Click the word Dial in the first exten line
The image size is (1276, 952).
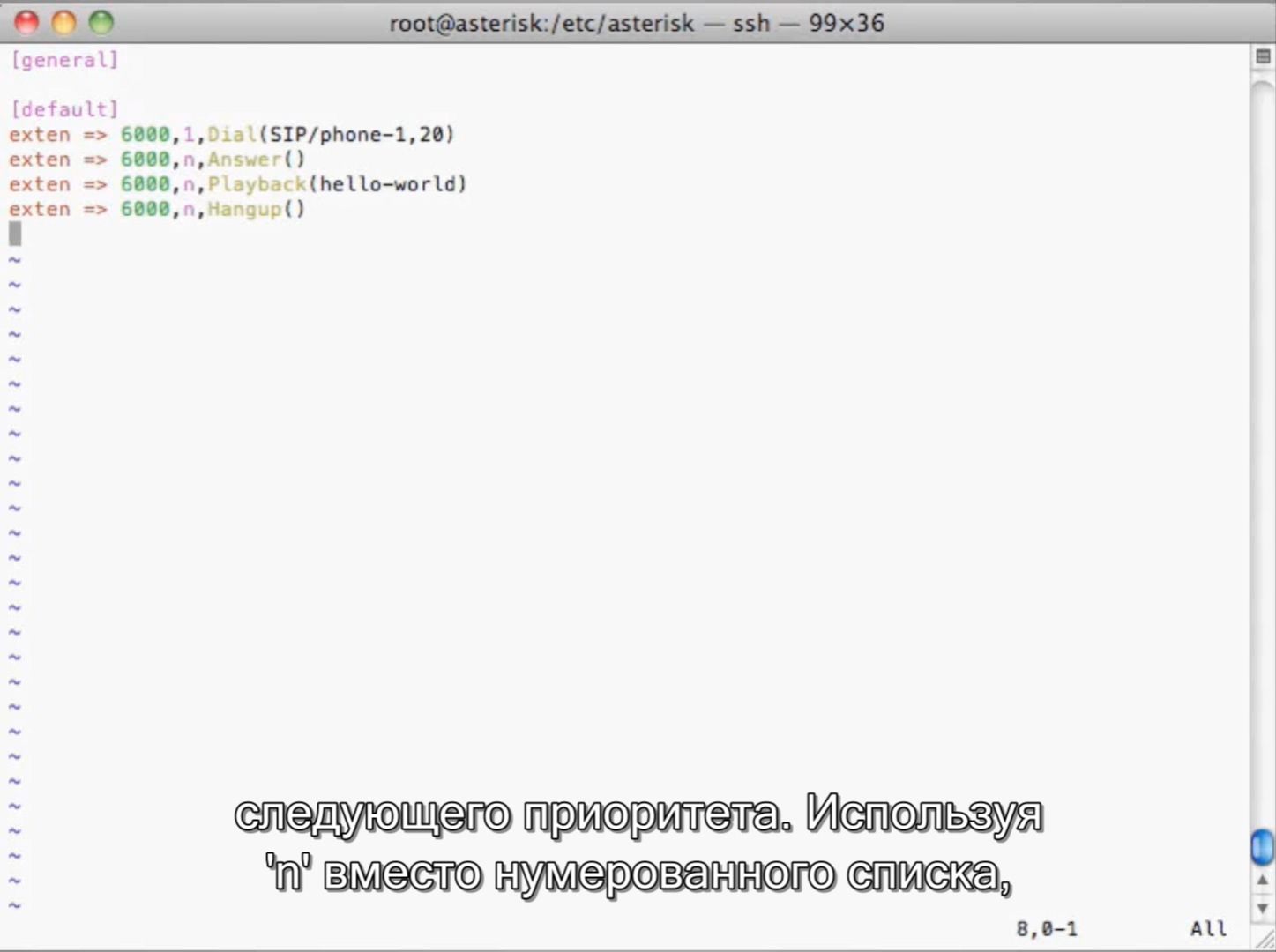(x=232, y=134)
